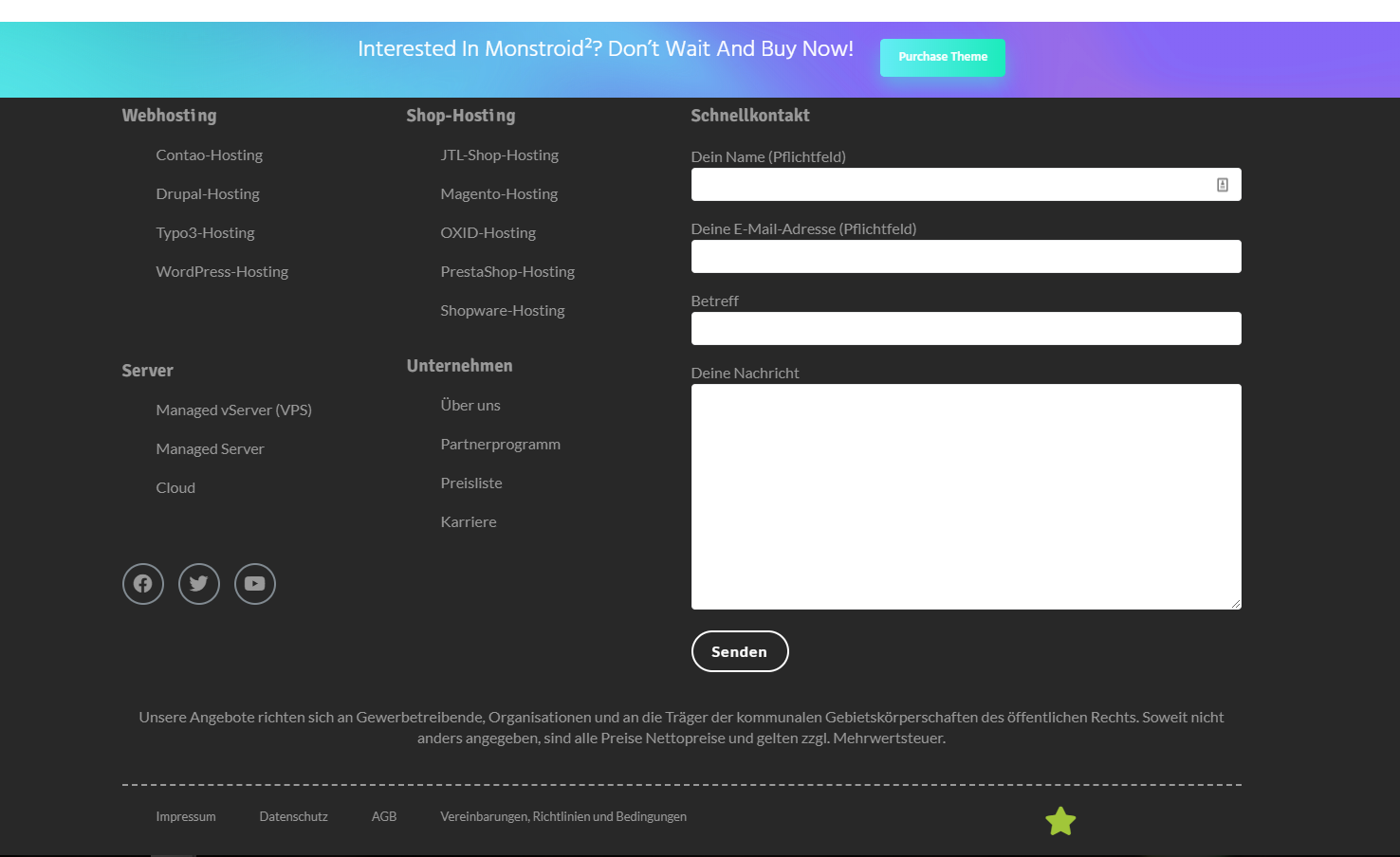Click the Purchase Theme button
The image size is (1400, 857).
click(x=942, y=57)
